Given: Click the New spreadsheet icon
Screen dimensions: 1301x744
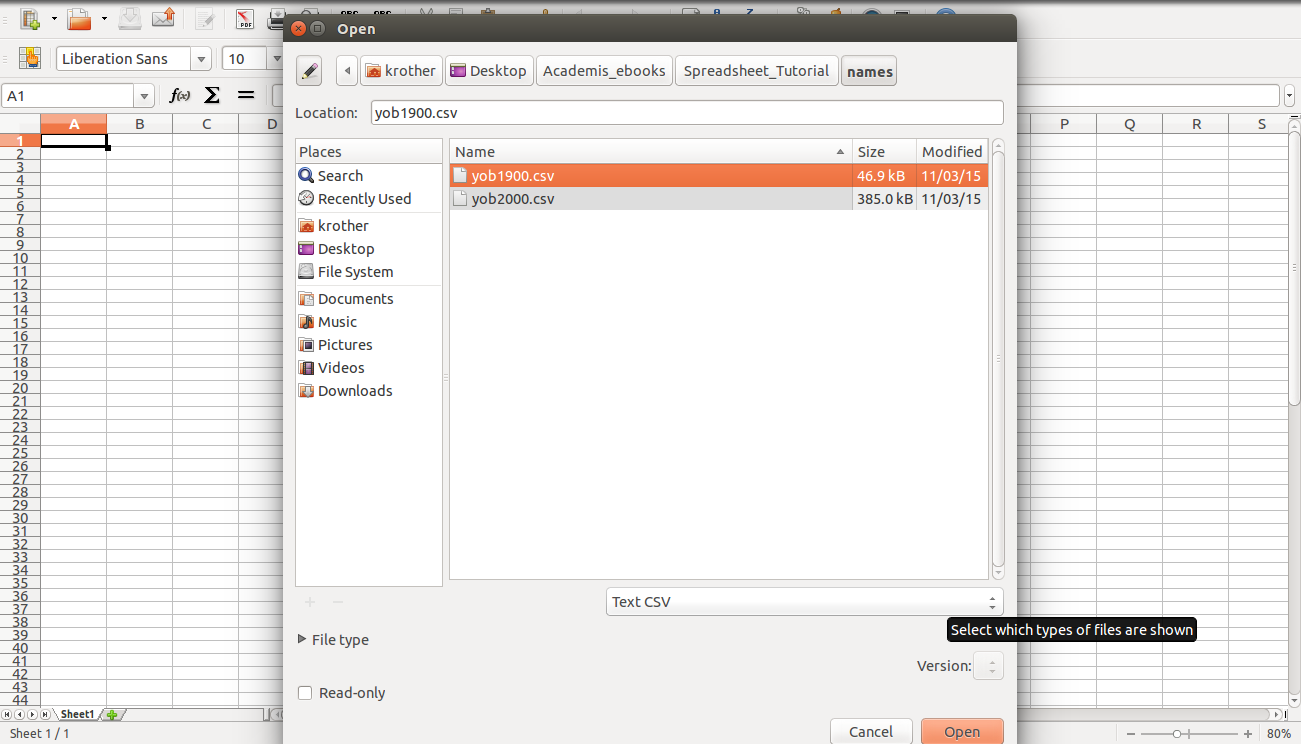Looking at the screenshot, I should pos(30,18).
